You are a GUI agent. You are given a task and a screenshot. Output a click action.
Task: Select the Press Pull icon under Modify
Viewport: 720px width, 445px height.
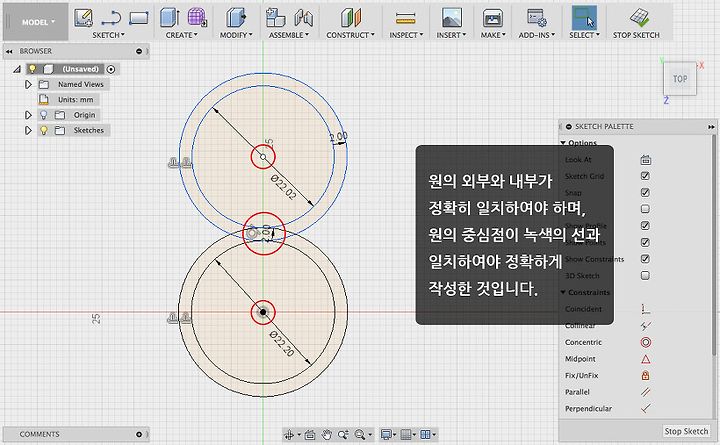click(x=236, y=18)
